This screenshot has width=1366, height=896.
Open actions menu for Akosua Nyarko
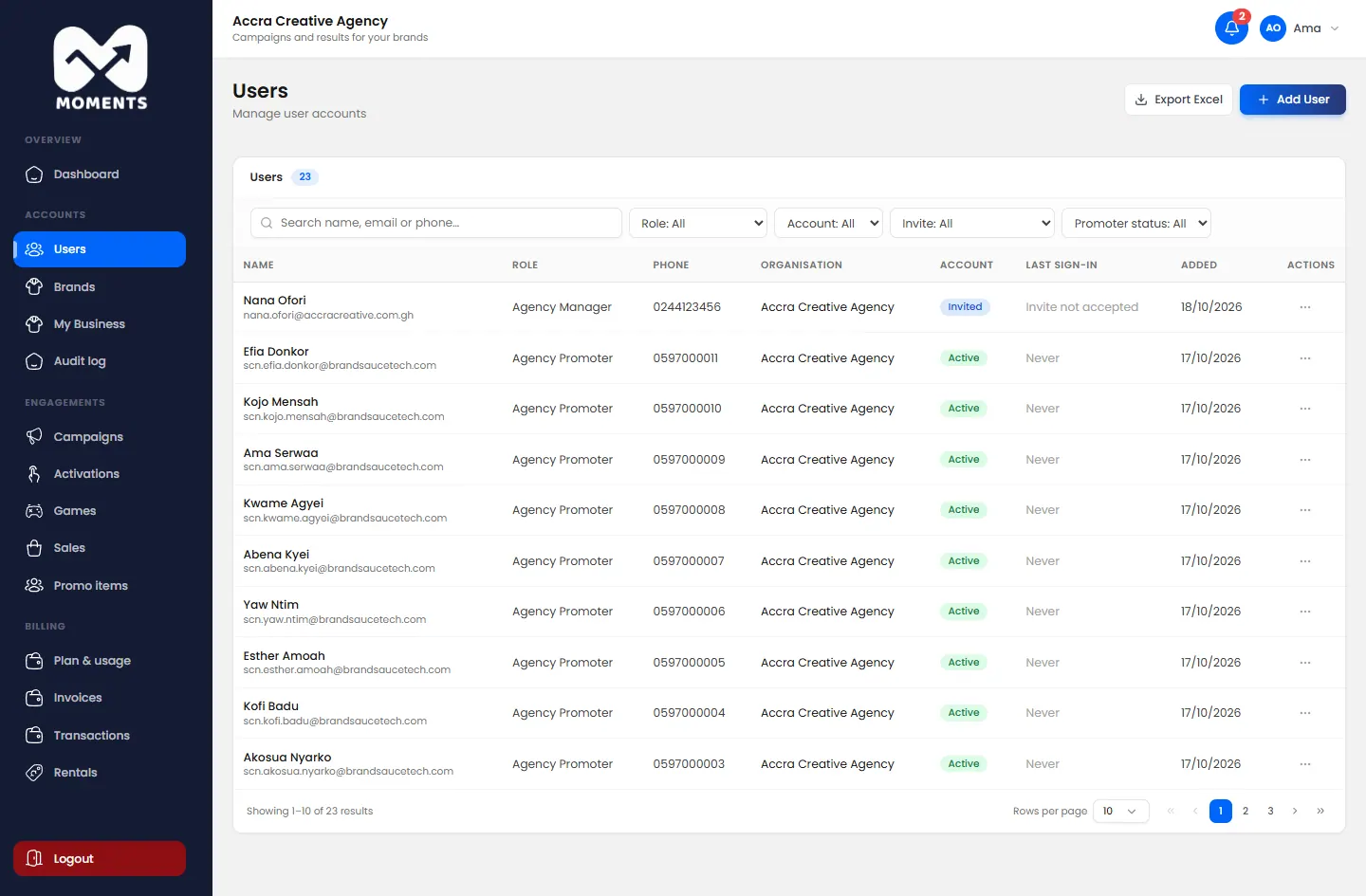pyautogui.click(x=1305, y=764)
